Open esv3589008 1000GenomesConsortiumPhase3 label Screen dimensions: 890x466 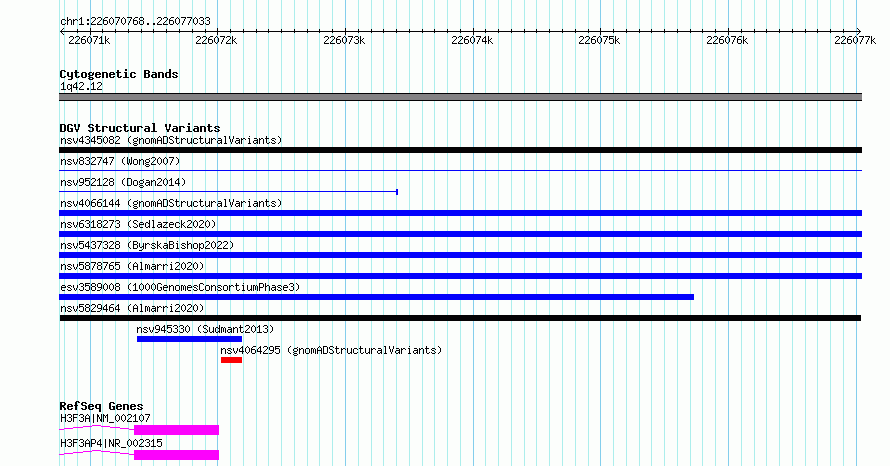point(180,287)
